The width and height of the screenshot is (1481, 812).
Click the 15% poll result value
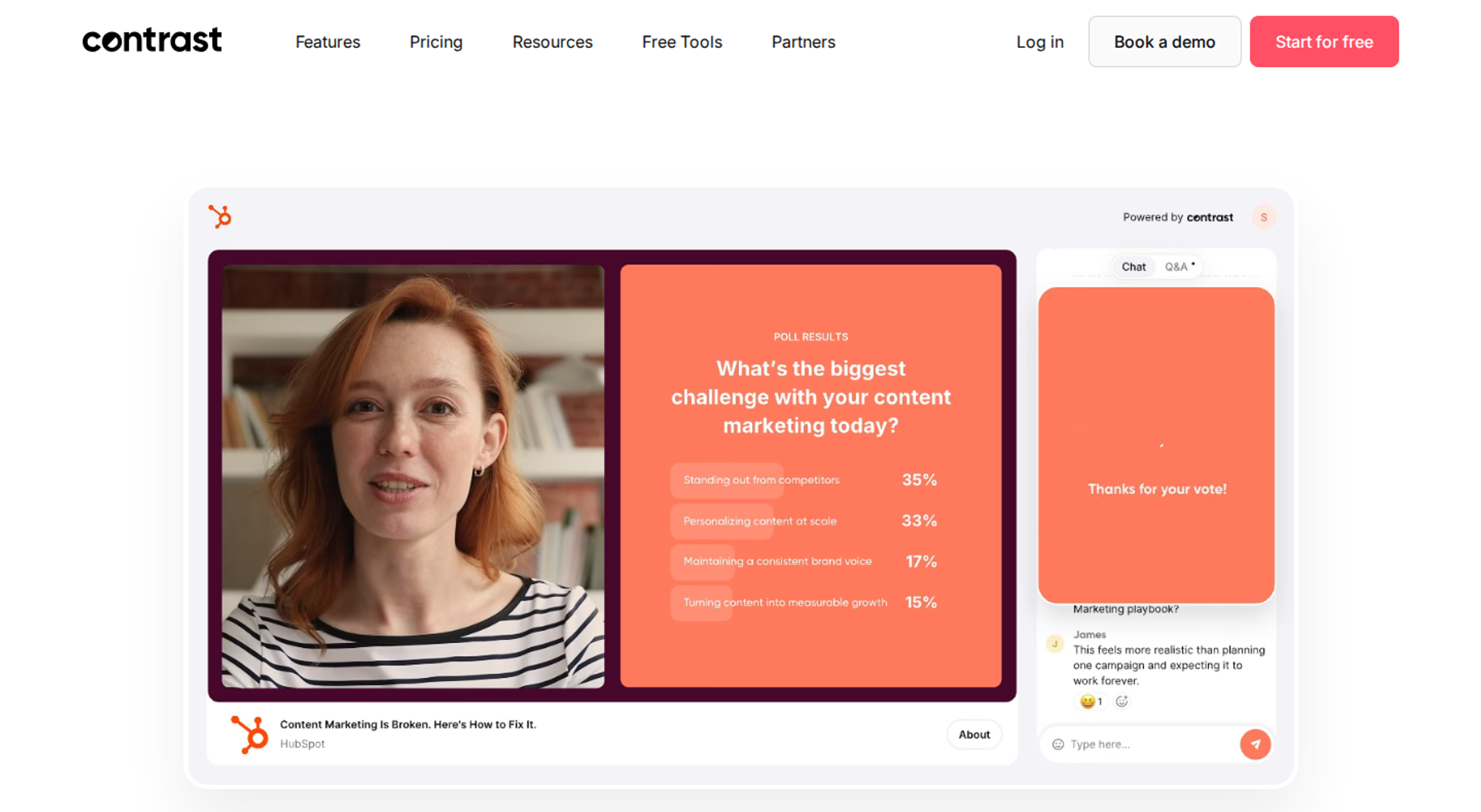point(921,602)
